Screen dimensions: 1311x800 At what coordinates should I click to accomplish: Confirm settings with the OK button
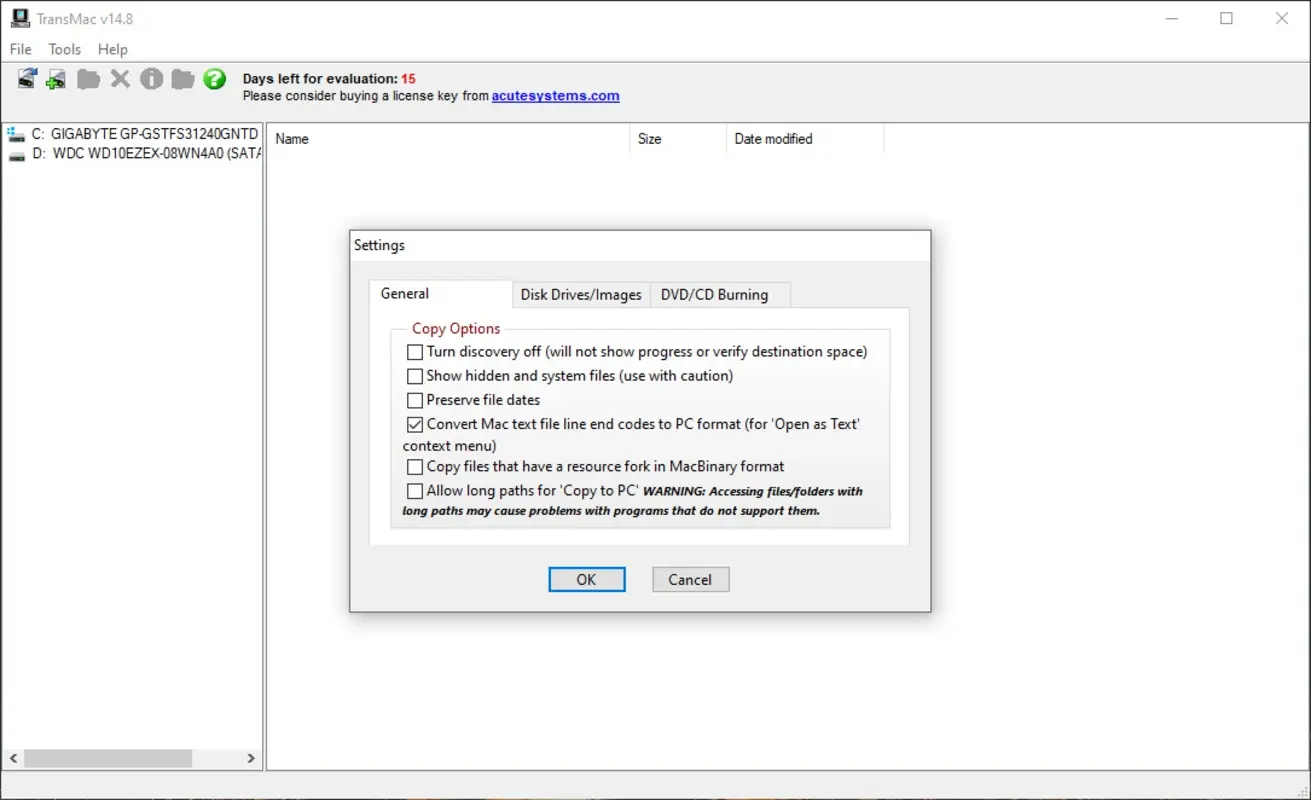point(586,579)
